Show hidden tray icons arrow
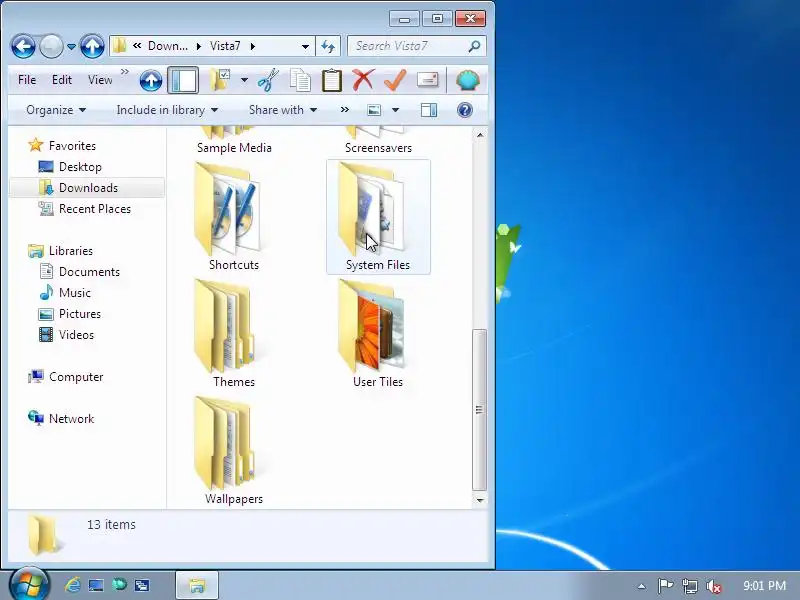The height and width of the screenshot is (600, 800). [641, 586]
